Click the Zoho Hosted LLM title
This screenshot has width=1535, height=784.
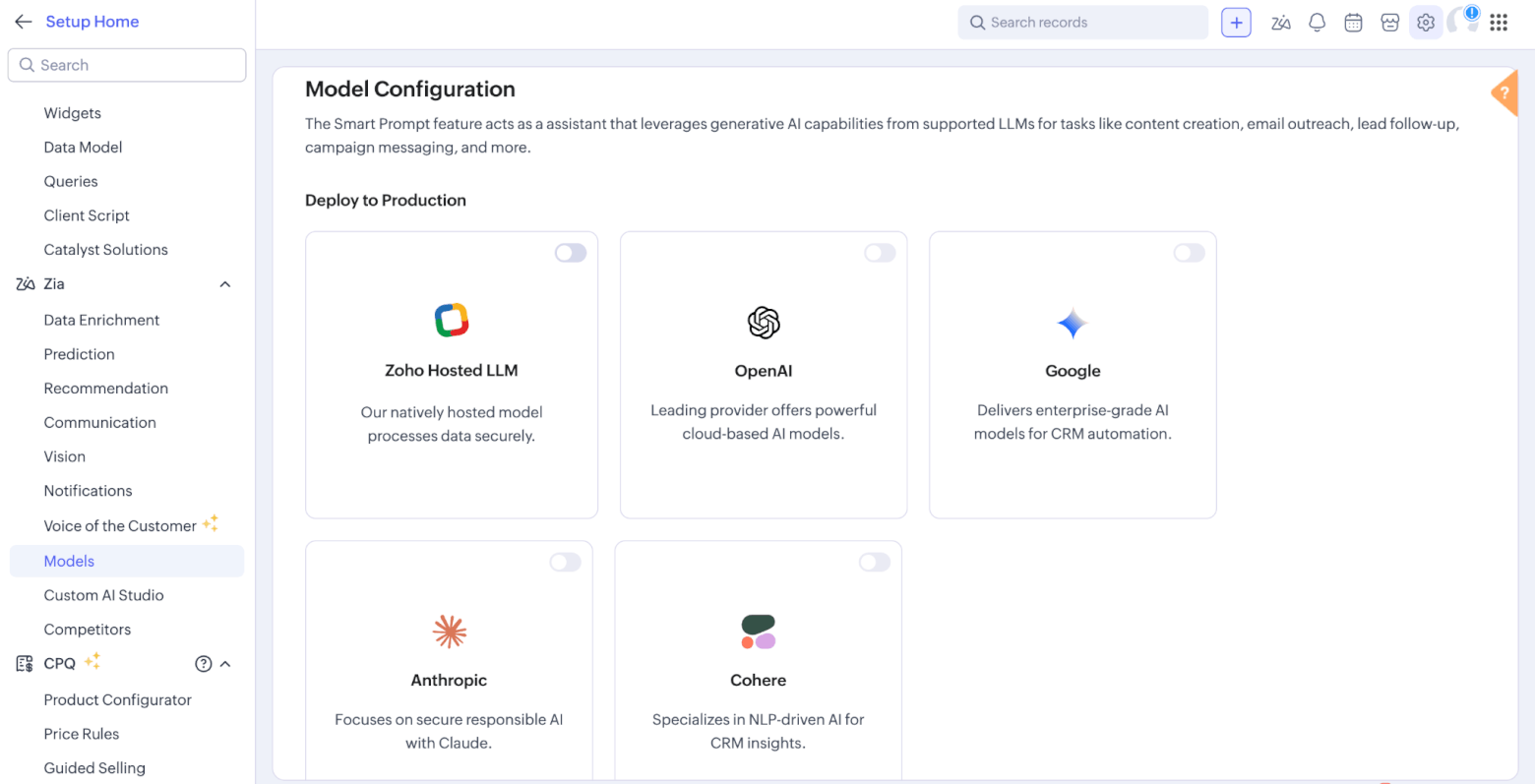coord(452,371)
